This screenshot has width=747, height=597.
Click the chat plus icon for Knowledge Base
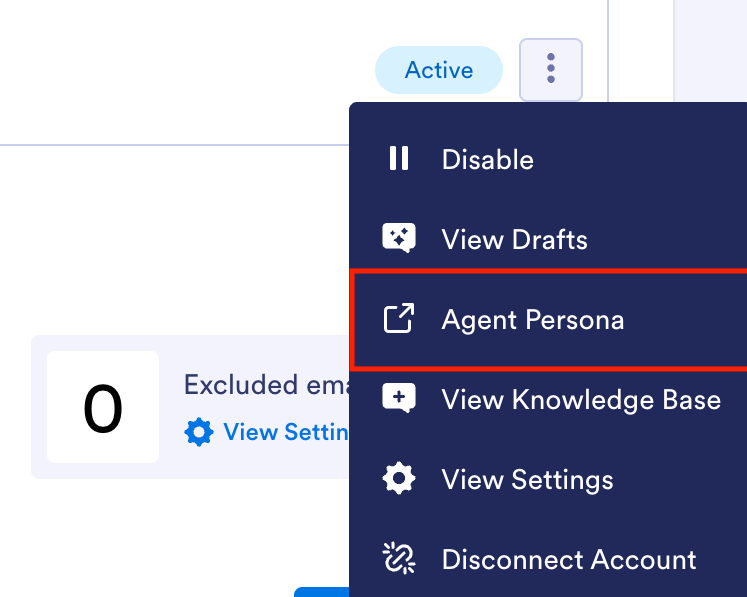point(399,399)
